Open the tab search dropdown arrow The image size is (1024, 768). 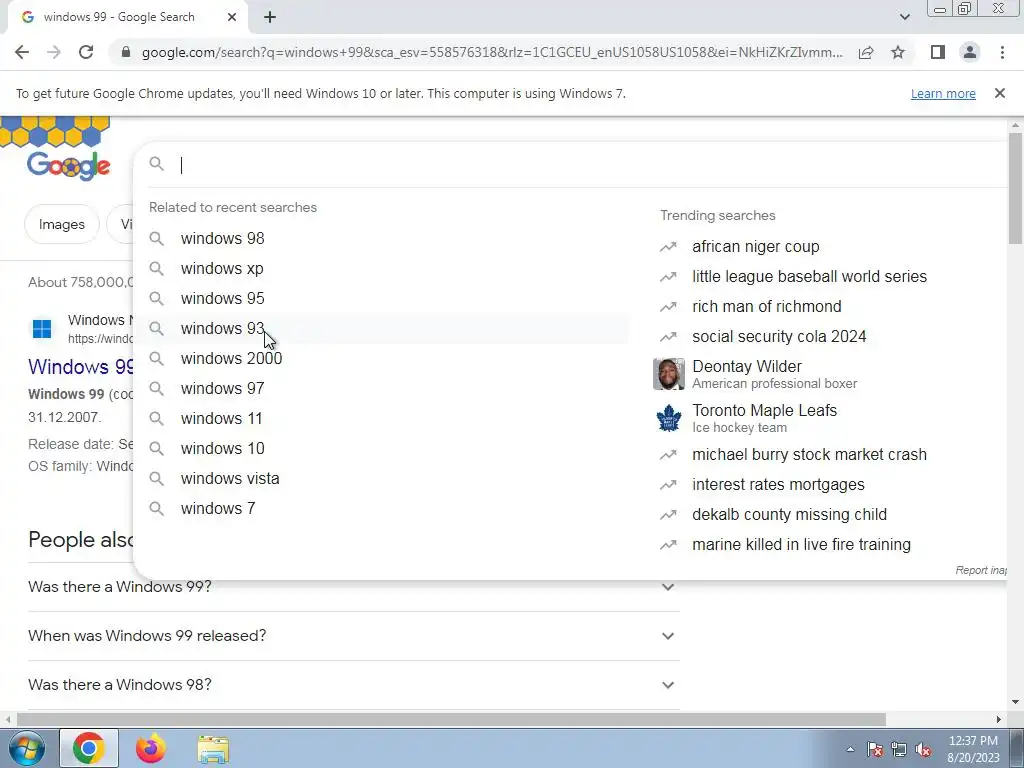click(904, 18)
